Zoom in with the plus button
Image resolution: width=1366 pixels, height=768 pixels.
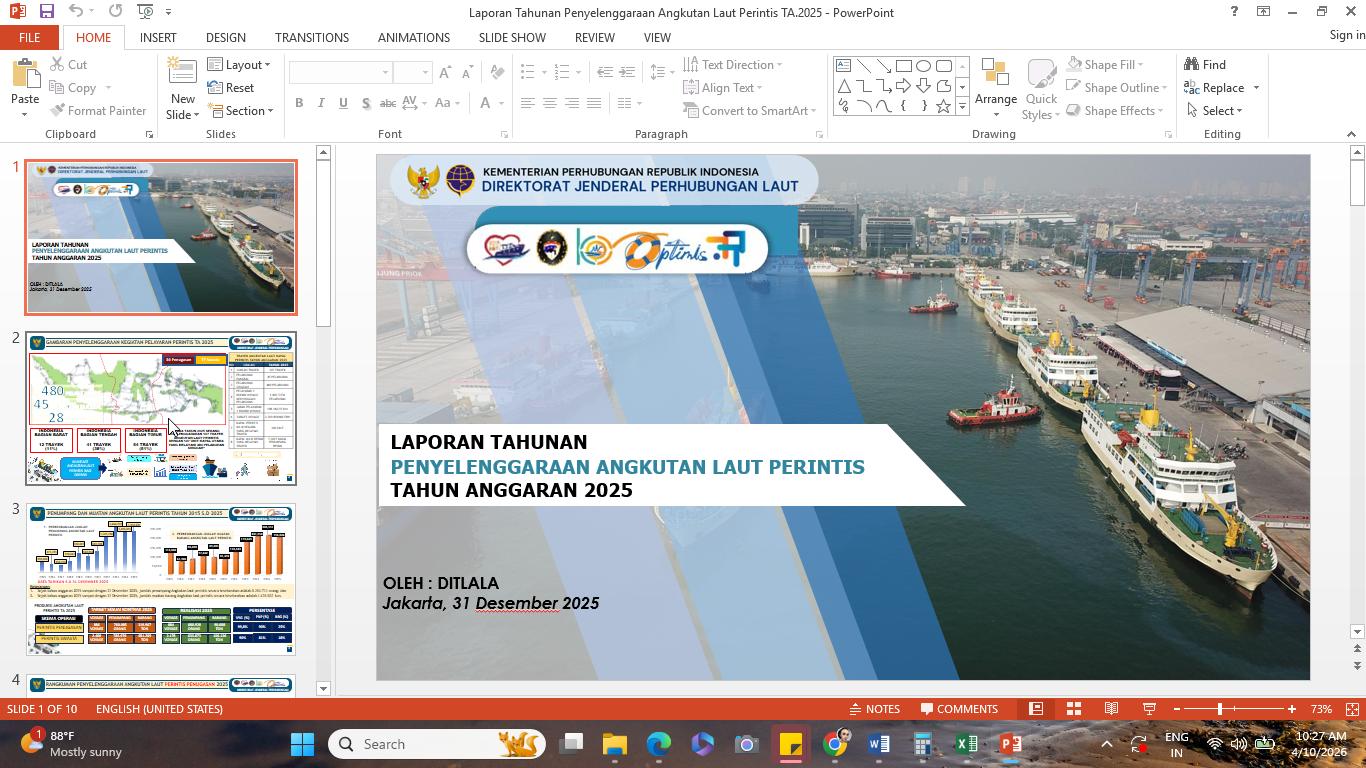(x=1292, y=709)
